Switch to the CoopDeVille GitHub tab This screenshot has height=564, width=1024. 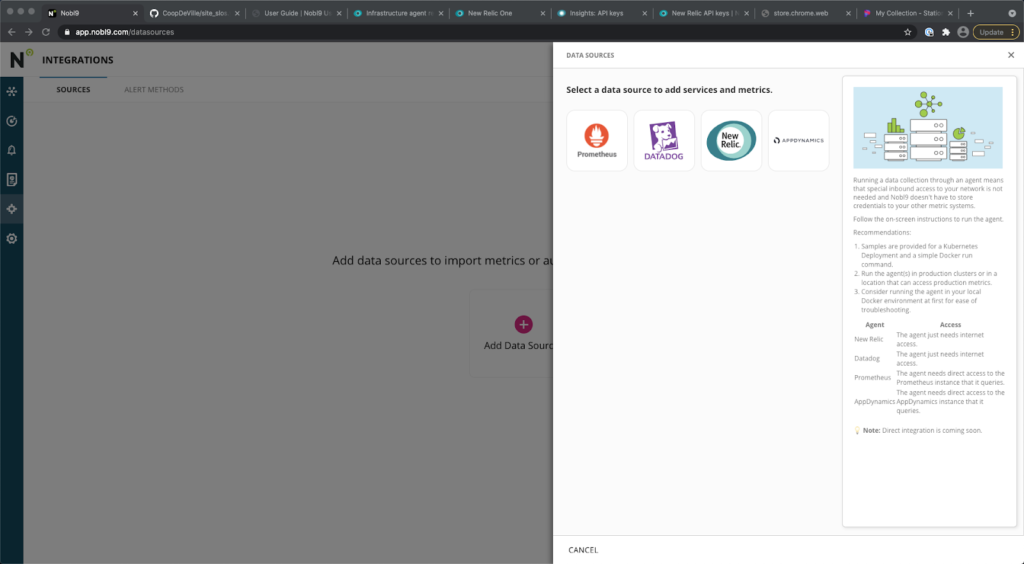pos(194,13)
